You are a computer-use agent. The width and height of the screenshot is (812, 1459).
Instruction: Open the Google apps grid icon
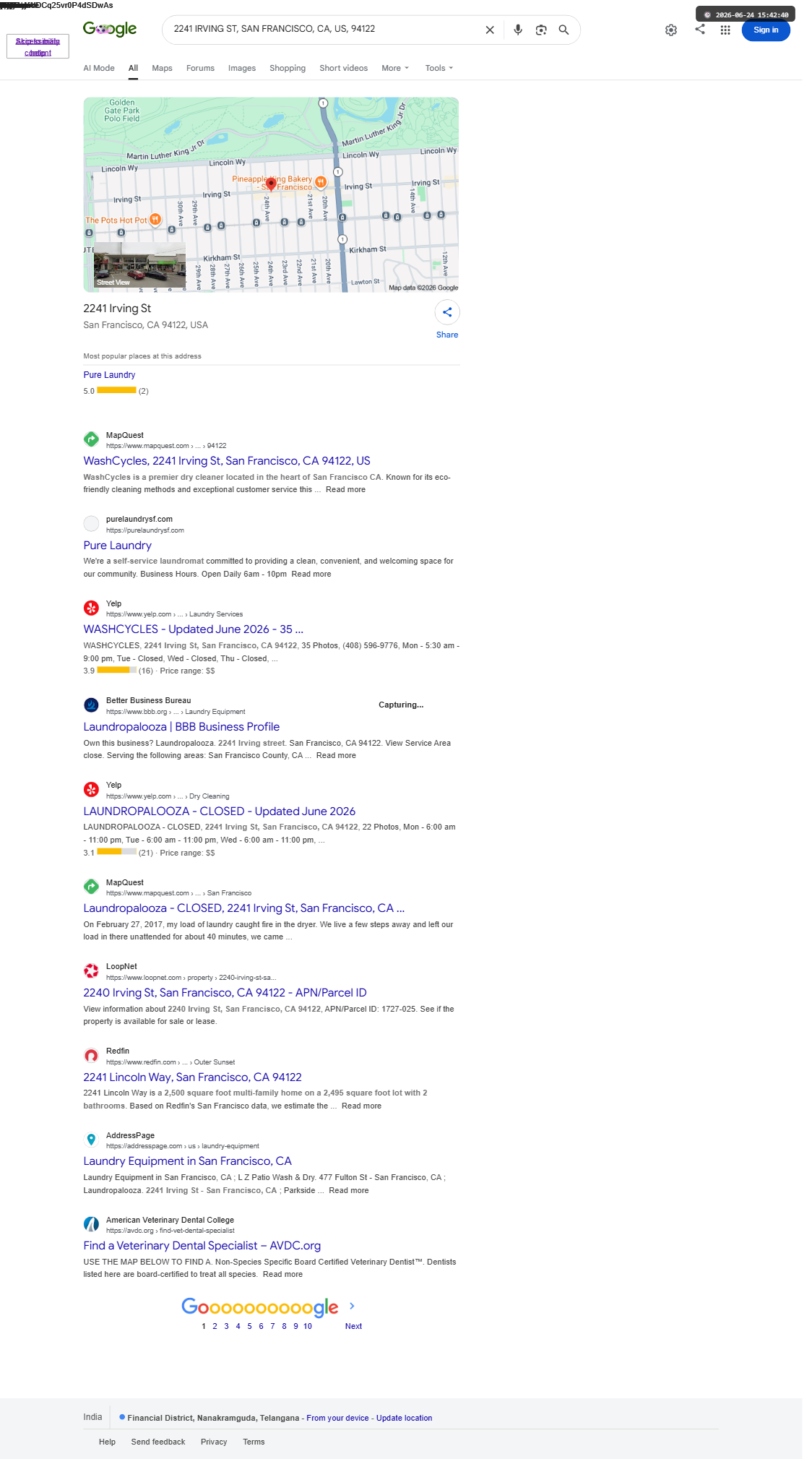point(725,30)
